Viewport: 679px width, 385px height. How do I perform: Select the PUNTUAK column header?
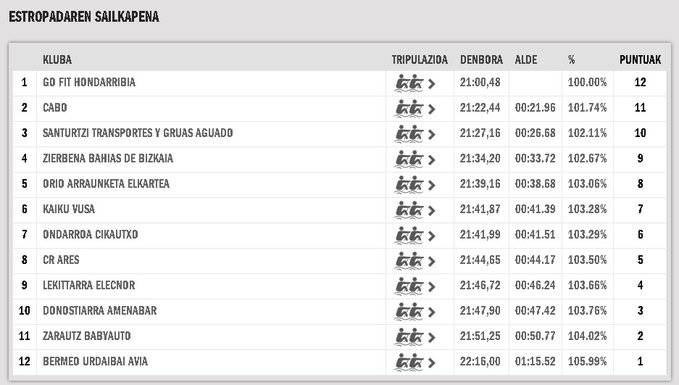[x=640, y=59]
